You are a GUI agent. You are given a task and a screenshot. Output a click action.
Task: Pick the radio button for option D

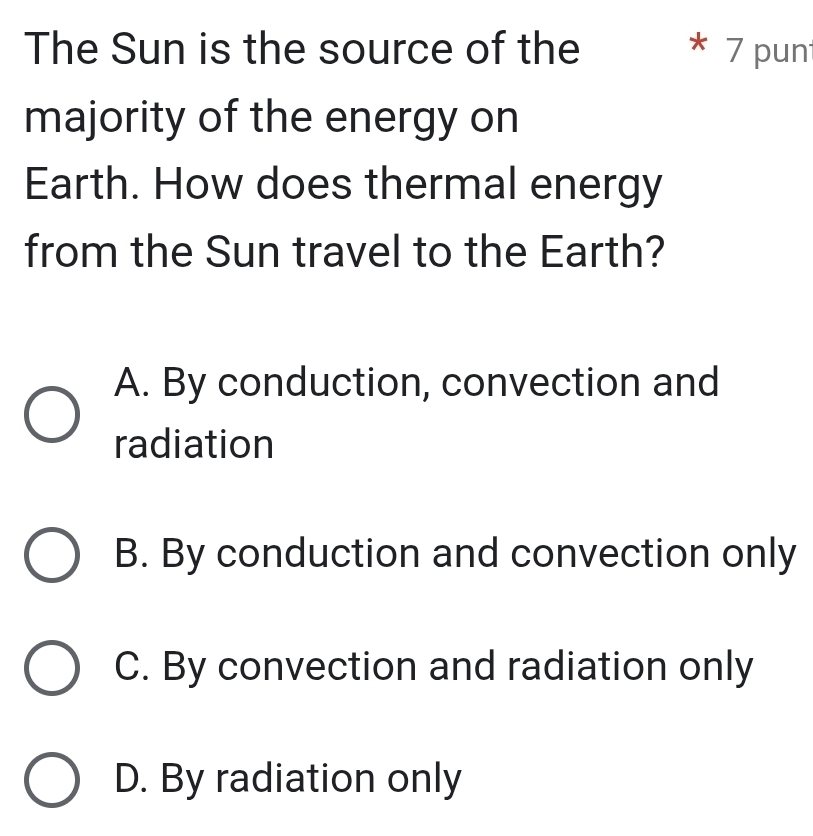(50, 779)
